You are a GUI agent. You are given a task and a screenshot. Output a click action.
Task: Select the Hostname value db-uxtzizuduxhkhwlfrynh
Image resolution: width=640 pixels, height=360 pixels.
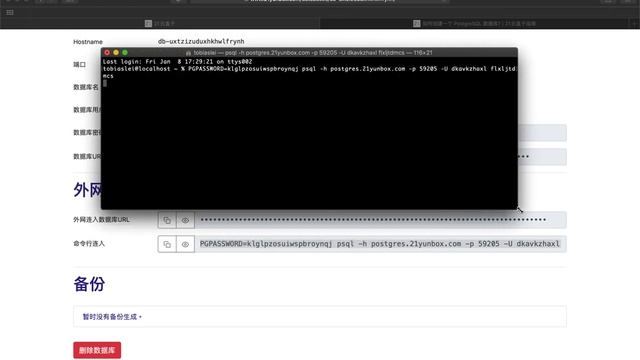click(x=201, y=41)
